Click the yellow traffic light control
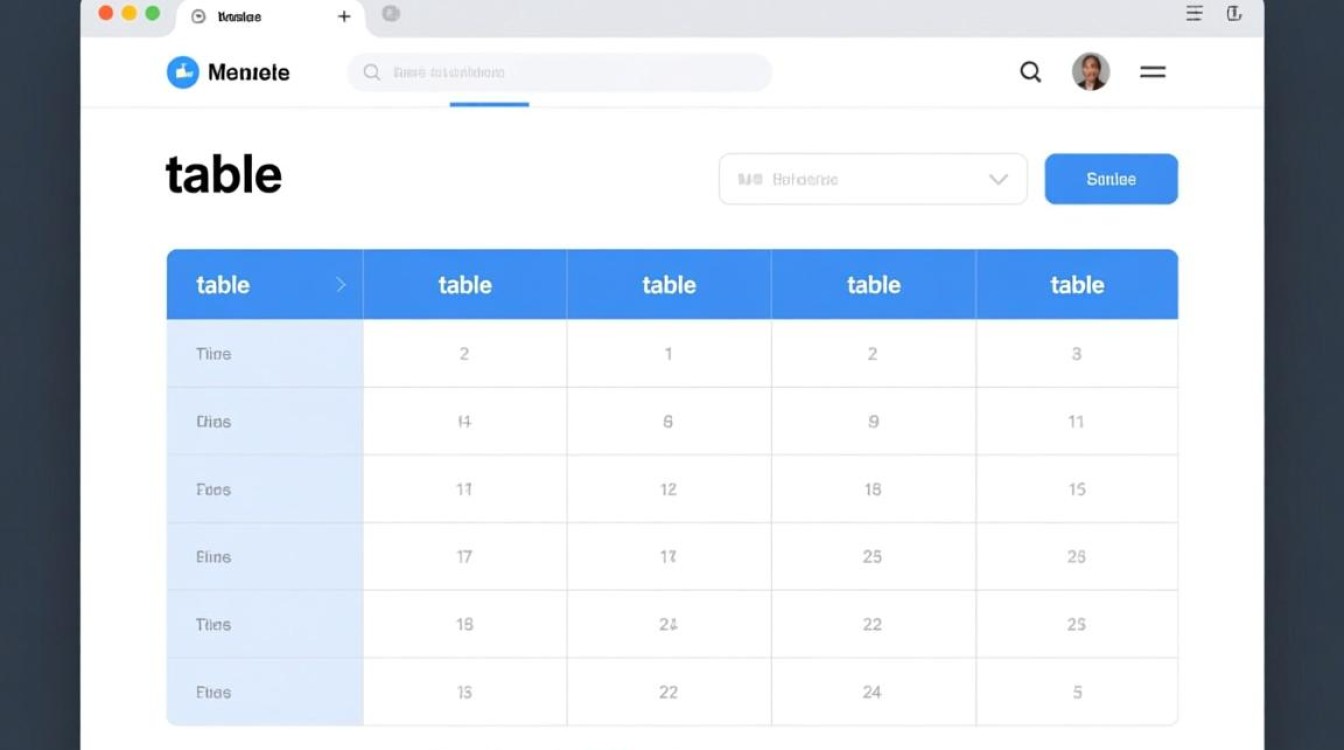This screenshot has width=1344, height=750. (127, 15)
